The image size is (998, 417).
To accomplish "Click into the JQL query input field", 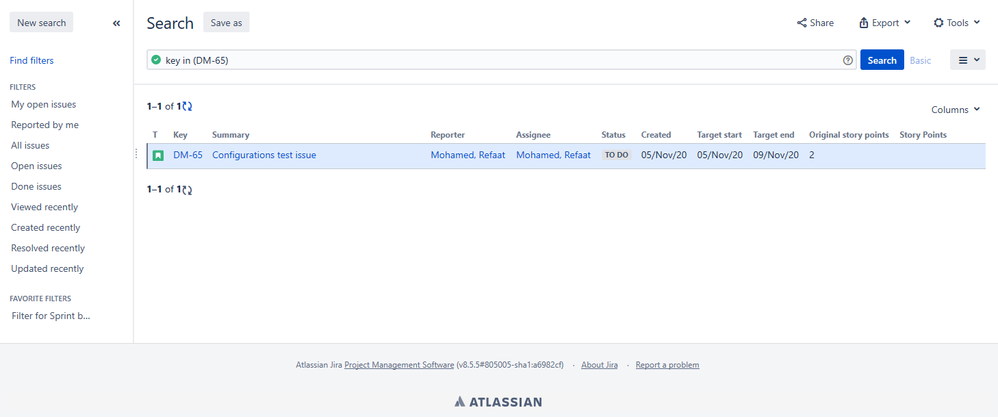I will point(501,60).
